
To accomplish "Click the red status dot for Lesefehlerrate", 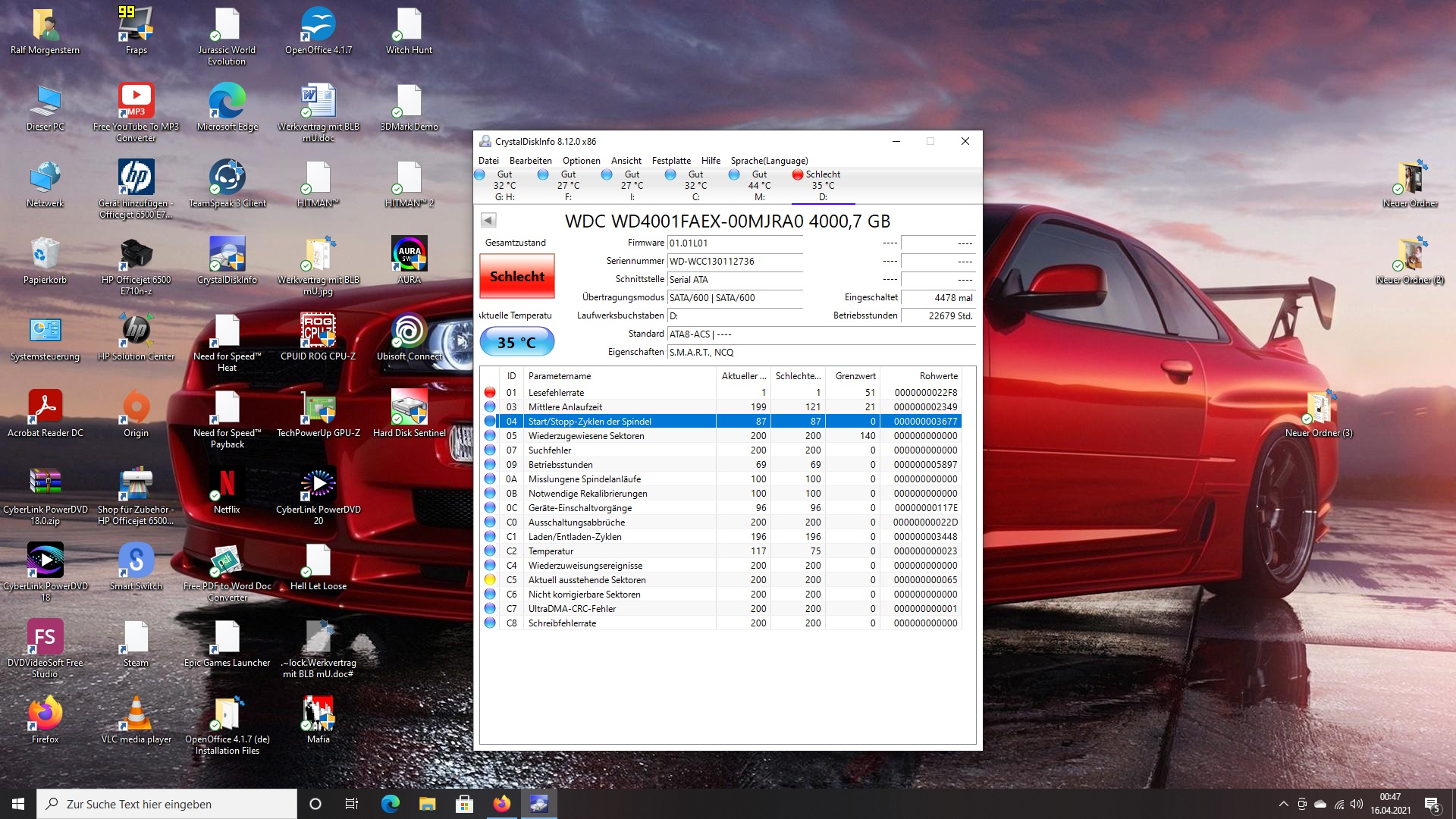I will point(490,392).
